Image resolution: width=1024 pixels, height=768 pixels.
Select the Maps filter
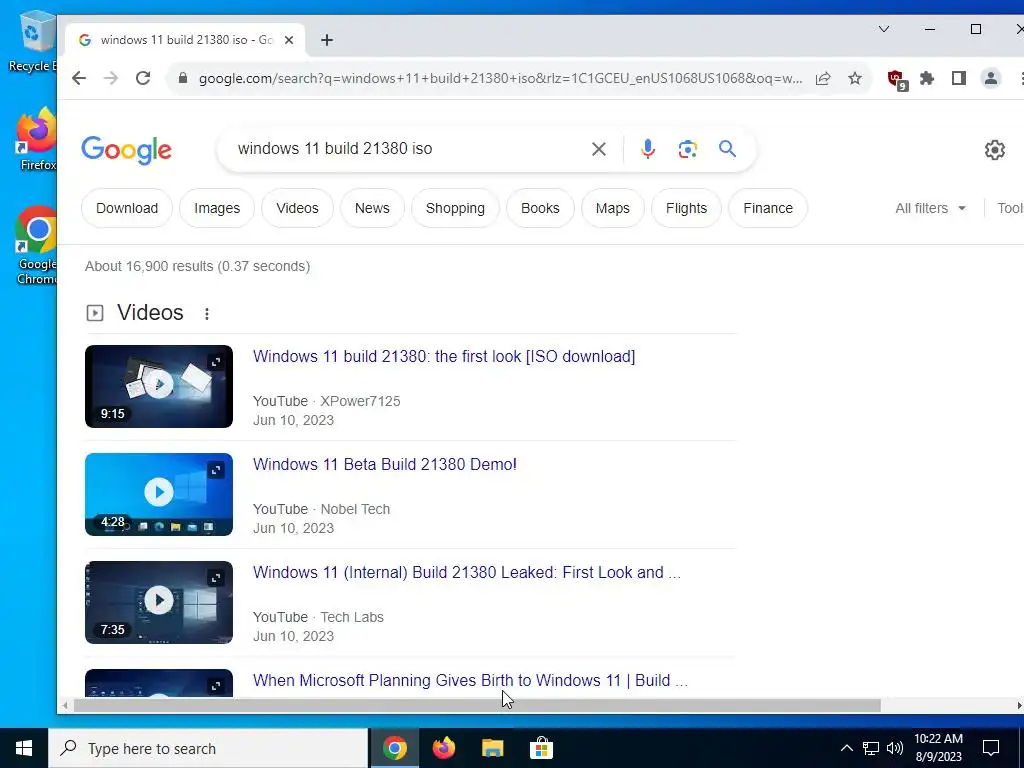(613, 208)
